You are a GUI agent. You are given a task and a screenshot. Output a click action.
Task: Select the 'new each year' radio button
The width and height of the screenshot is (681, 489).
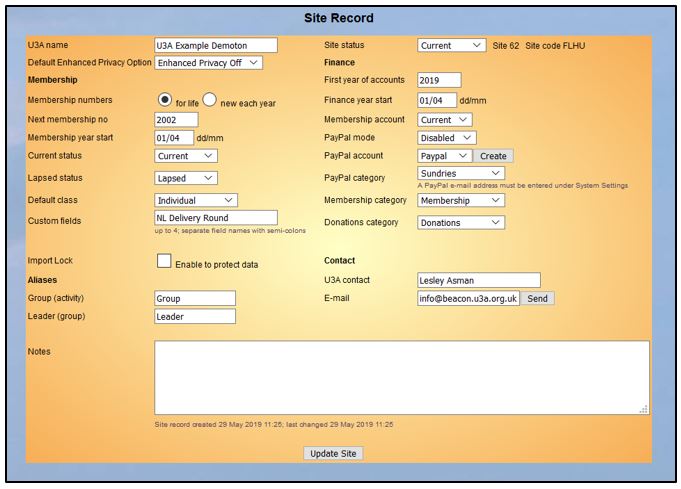click(x=210, y=100)
